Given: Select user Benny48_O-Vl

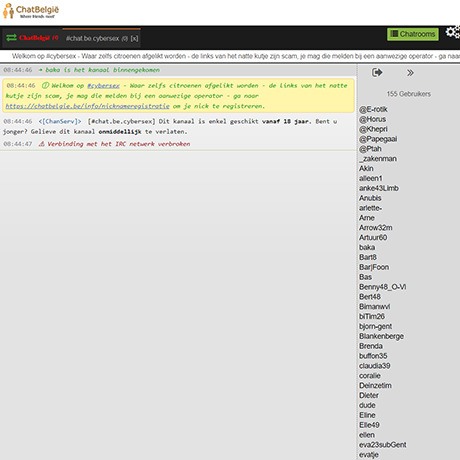Looking at the screenshot, I should [x=382, y=287].
